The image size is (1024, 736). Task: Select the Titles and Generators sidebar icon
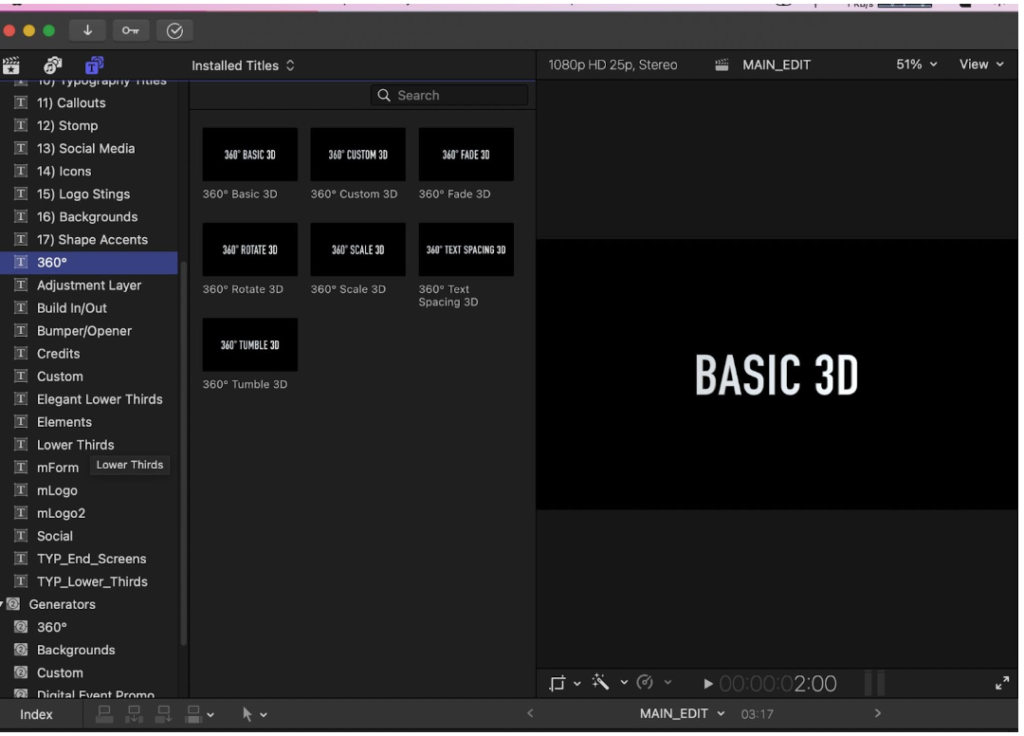click(95, 65)
